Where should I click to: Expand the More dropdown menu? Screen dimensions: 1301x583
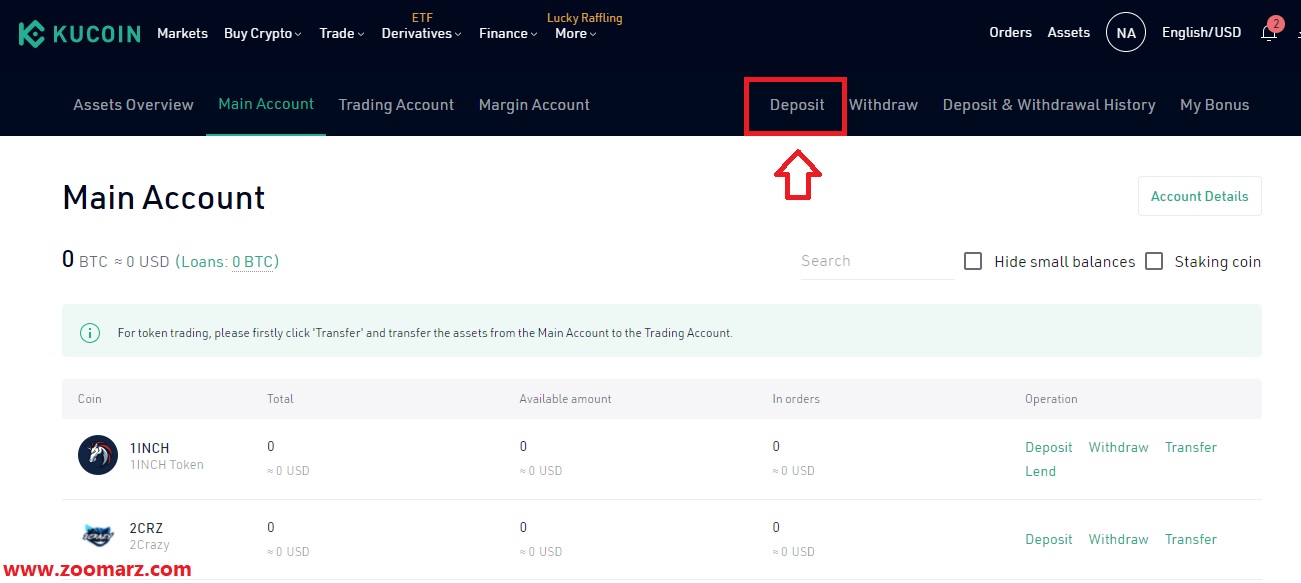tap(576, 33)
